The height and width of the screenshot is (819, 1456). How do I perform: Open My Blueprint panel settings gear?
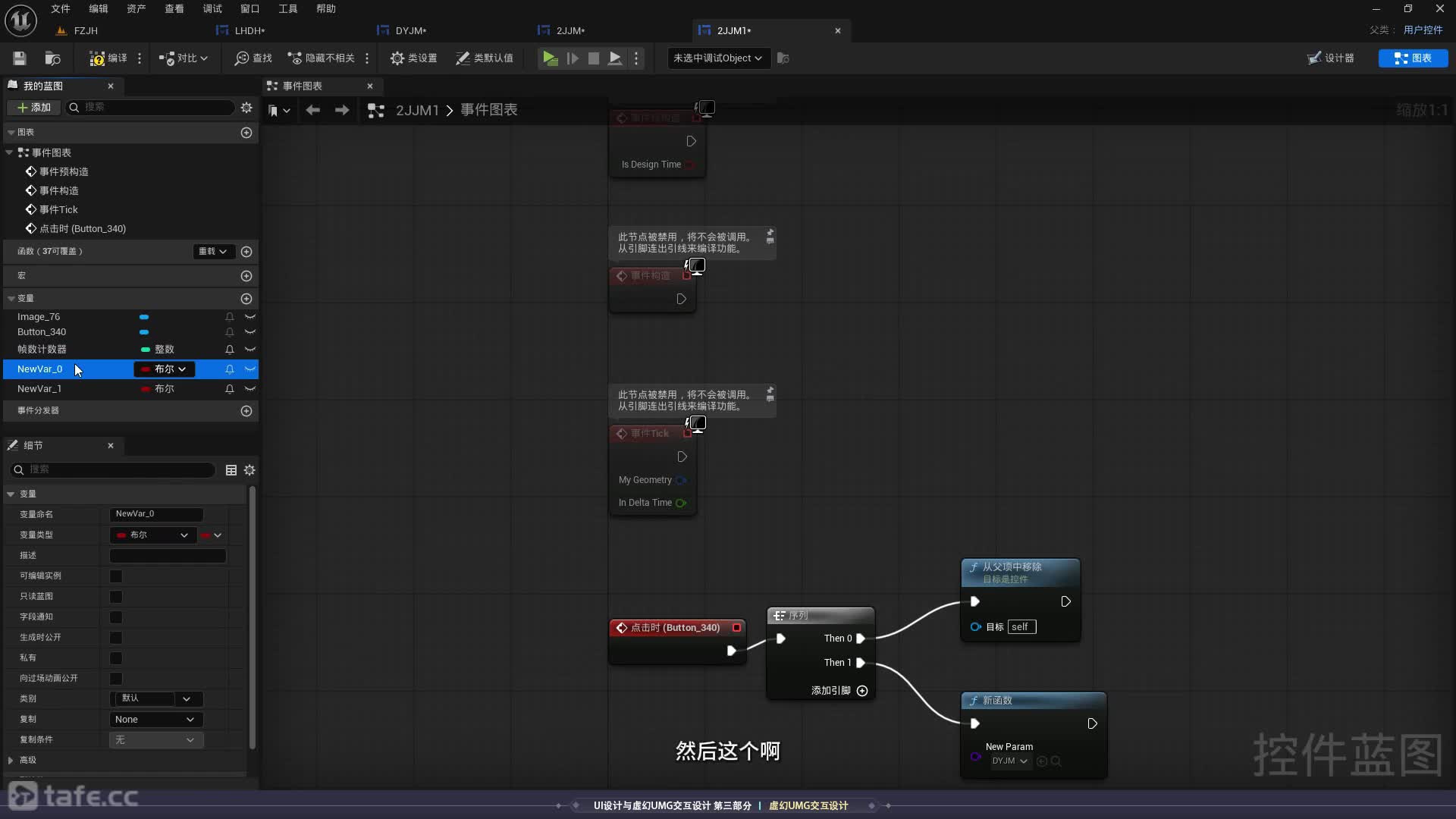coord(246,108)
